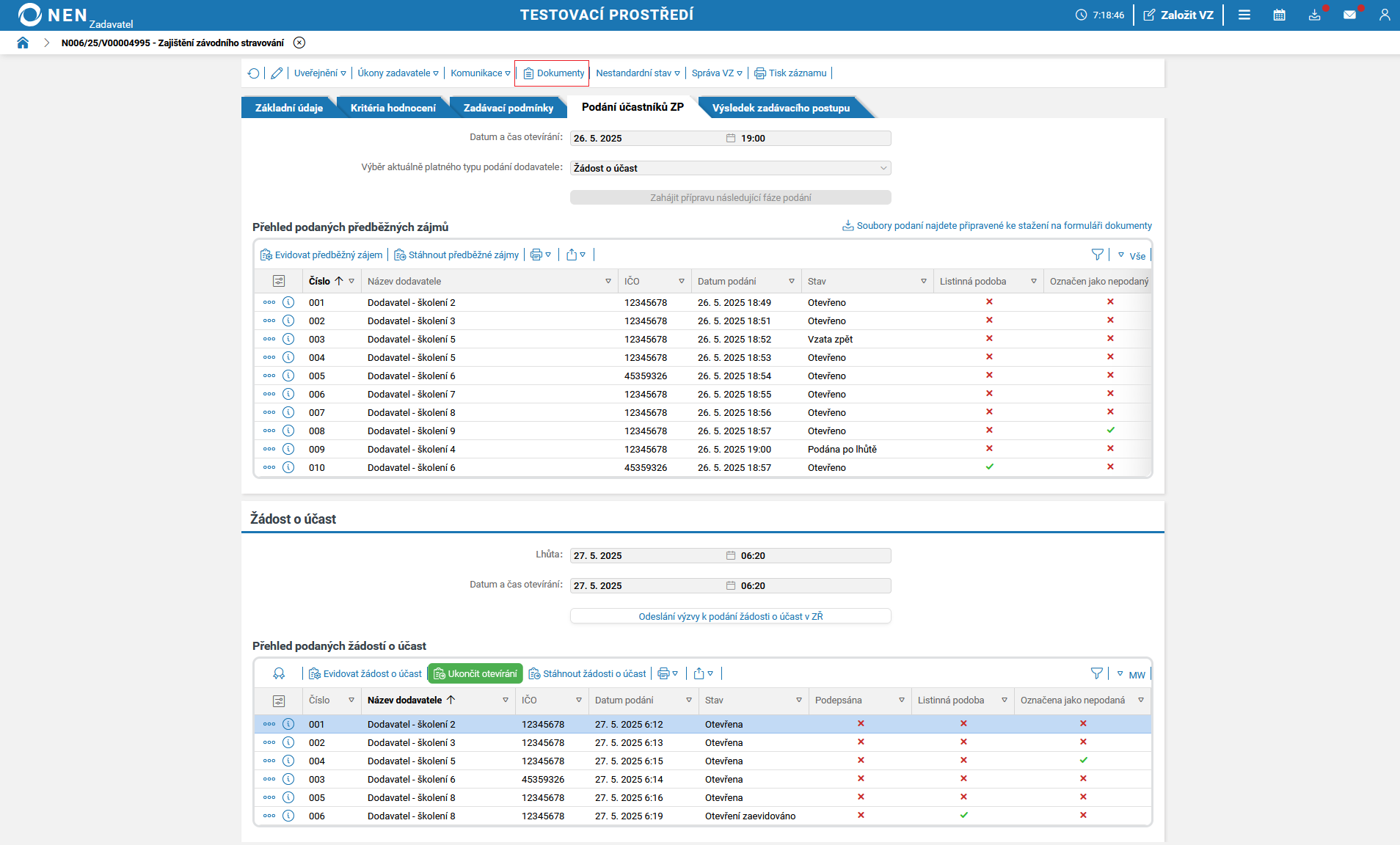Open filter arrow of IČO column in zájmů table
The width and height of the screenshot is (1400, 845).
pos(682,282)
